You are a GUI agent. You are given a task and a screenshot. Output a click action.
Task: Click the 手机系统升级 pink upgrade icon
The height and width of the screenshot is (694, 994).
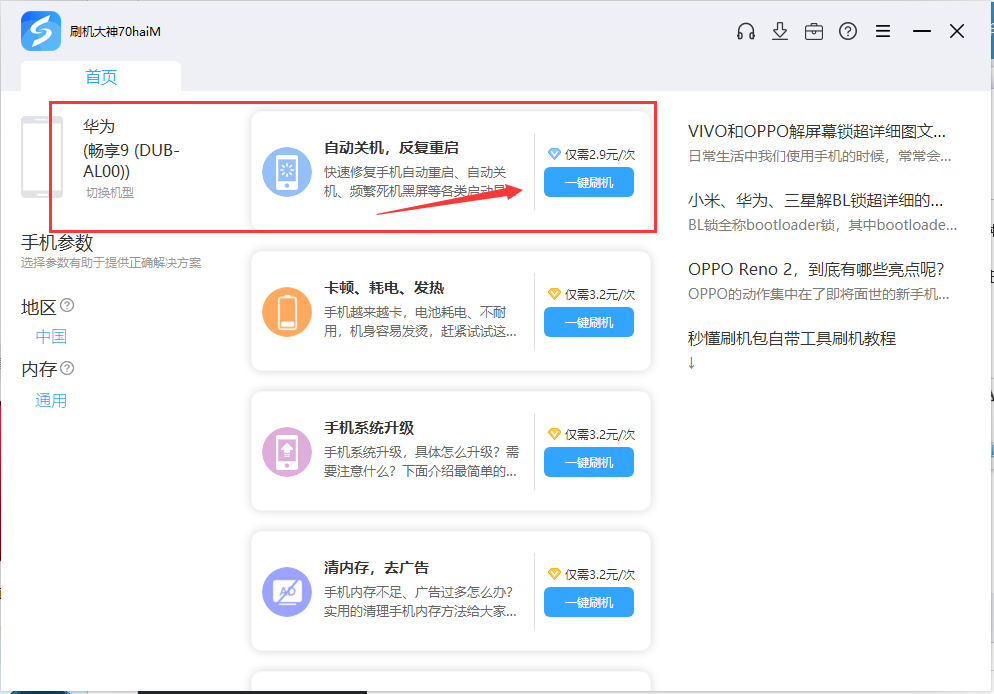pos(287,452)
